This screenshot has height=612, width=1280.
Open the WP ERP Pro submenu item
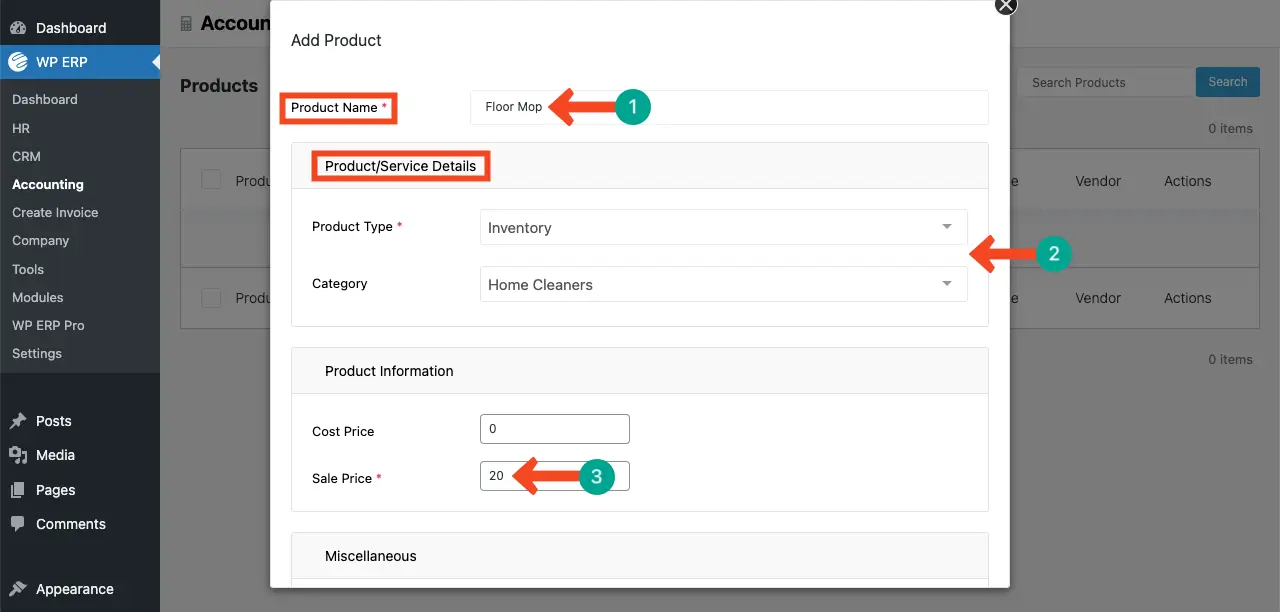(48, 325)
